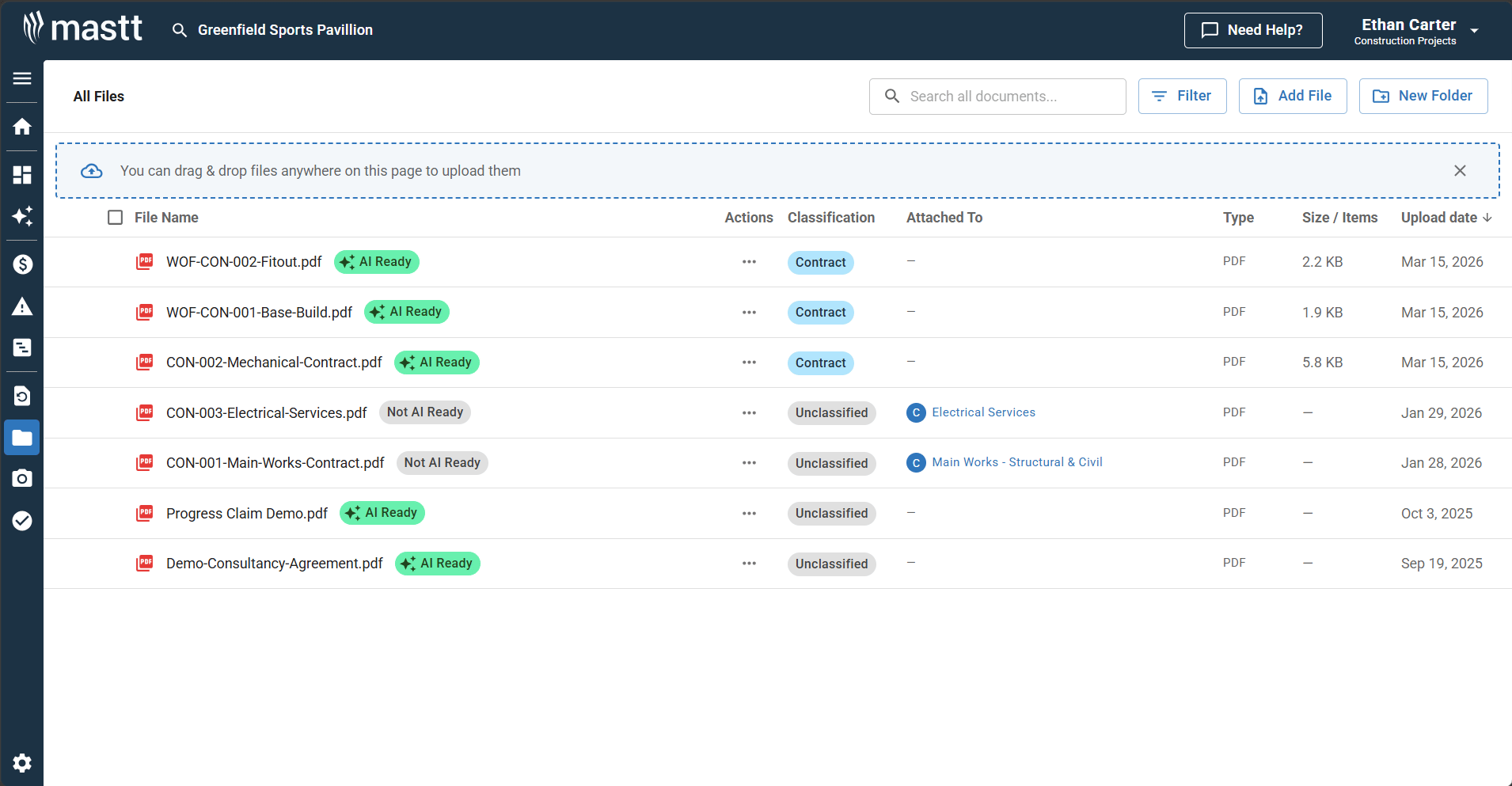Click the Classification column header

click(830, 218)
